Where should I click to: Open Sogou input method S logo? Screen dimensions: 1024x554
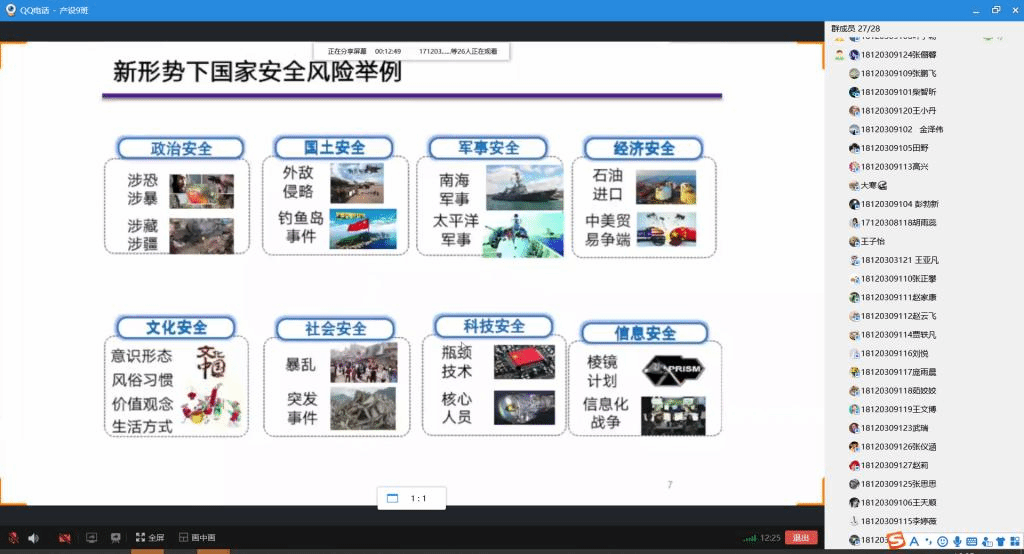897,541
